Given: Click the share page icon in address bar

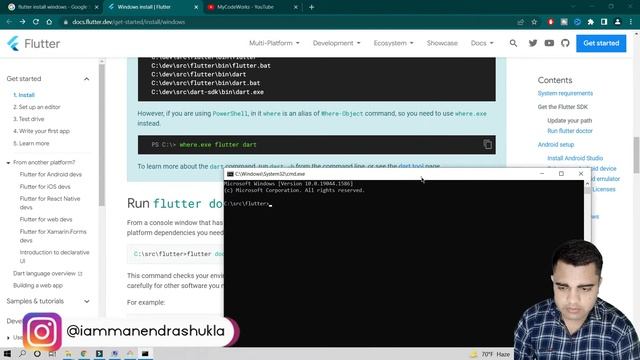Looking at the screenshot, I should 520,22.
